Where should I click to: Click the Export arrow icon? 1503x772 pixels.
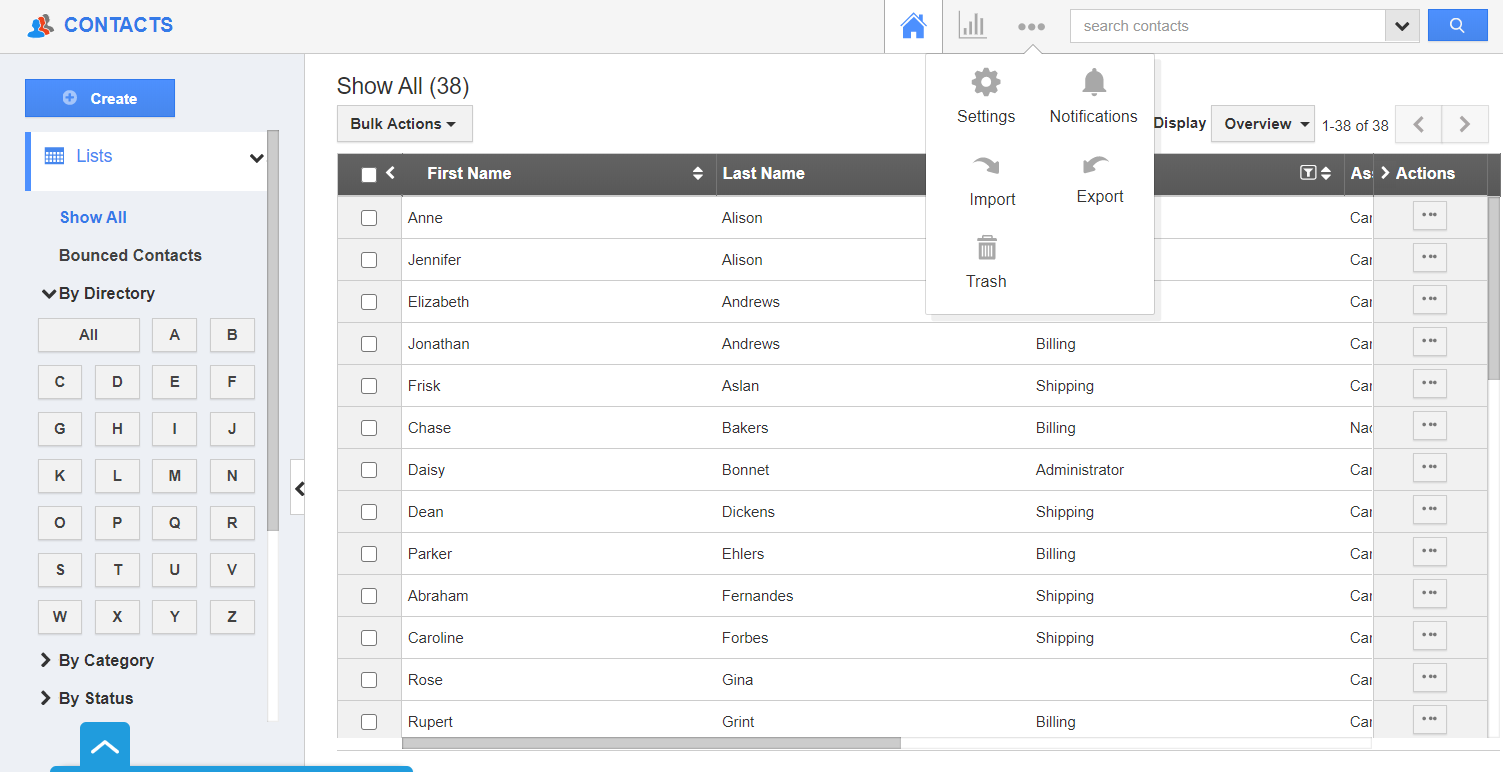1096,165
